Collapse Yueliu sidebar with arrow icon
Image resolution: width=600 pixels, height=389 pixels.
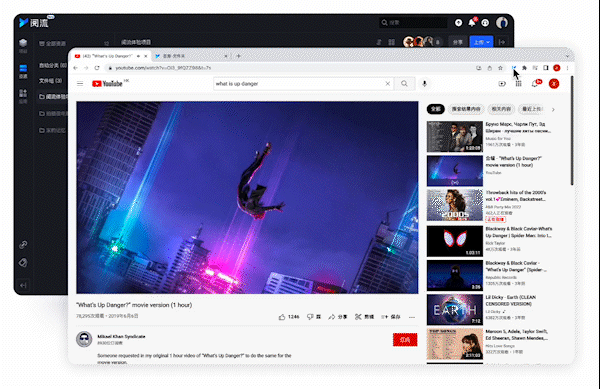coord(23,285)
